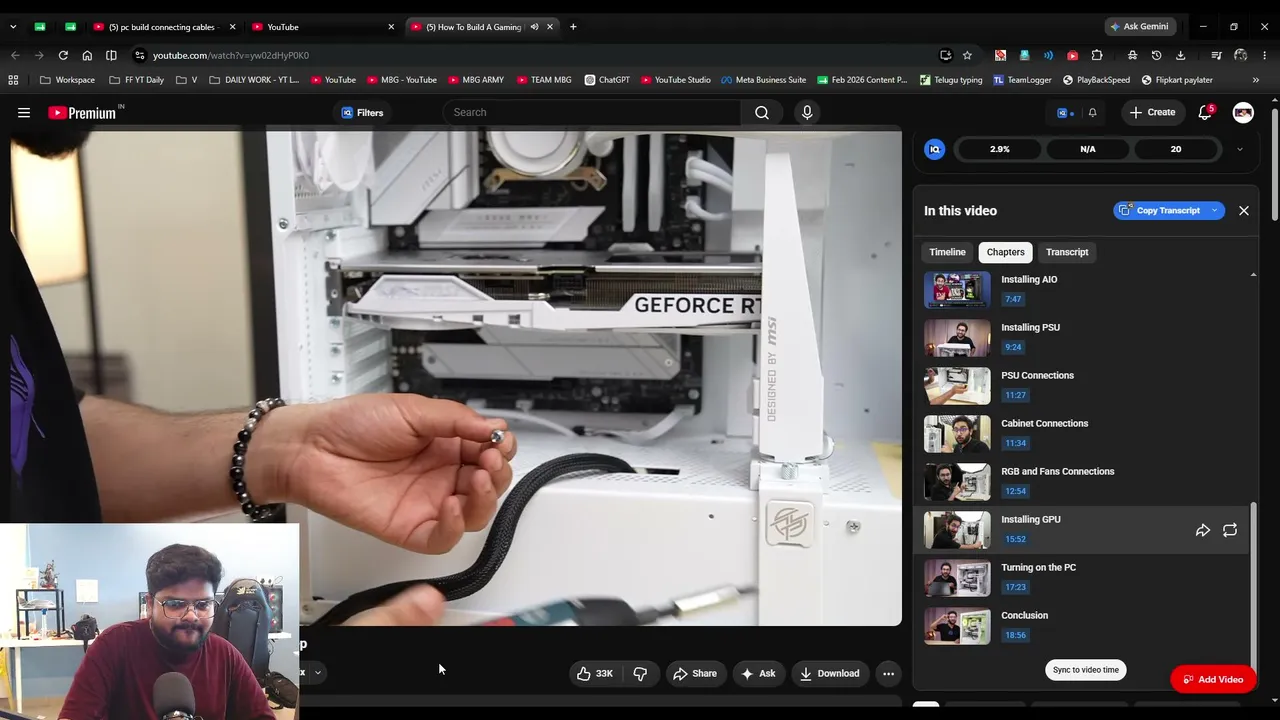Expand the stats bar chevron

pos(1240,149)
